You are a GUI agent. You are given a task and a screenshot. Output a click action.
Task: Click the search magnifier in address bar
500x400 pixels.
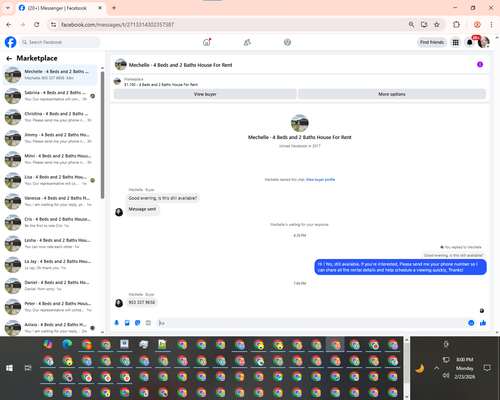coord(412,25)
